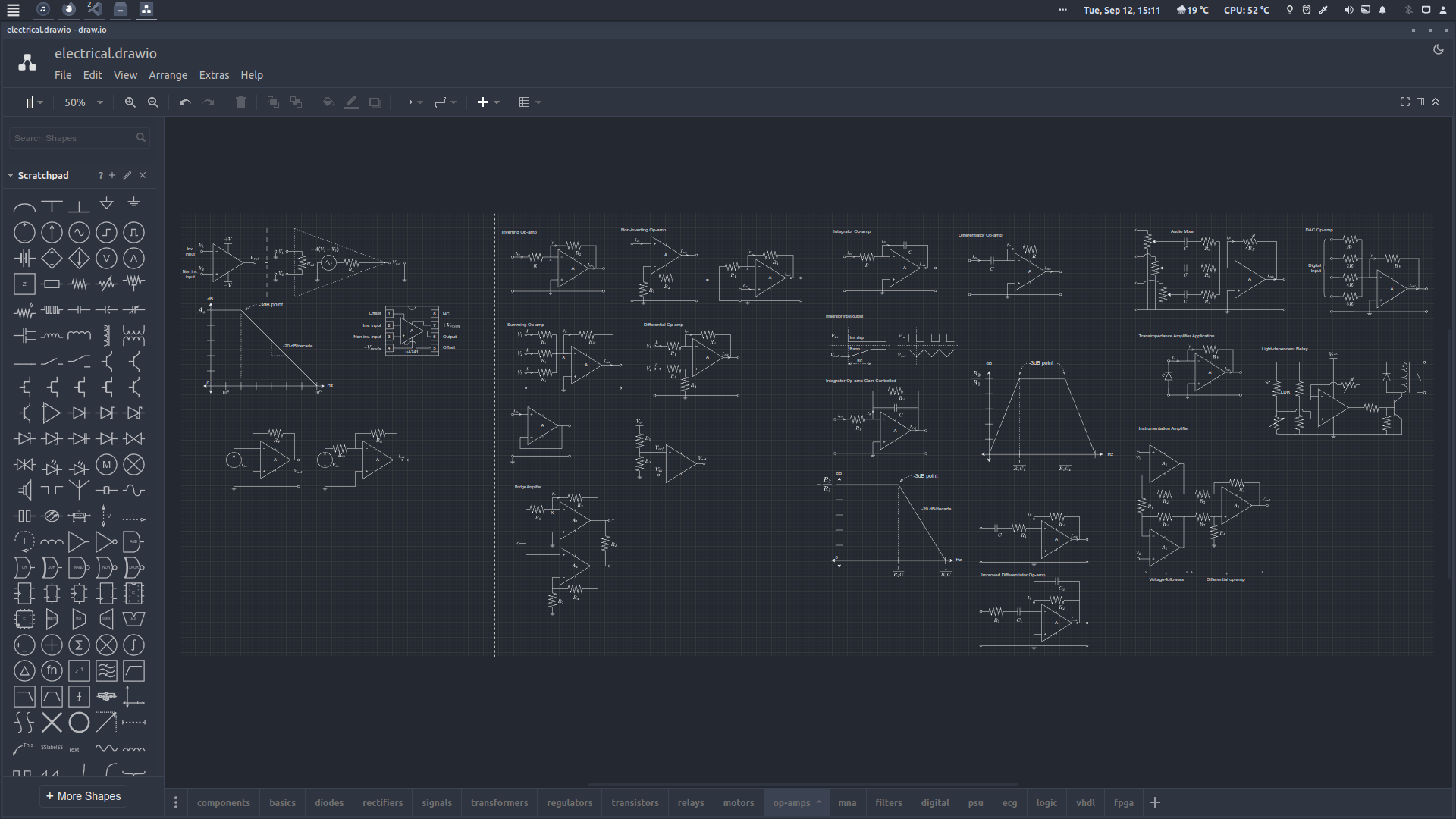Select the ammeter A shape in Scratchpad
This screenshot has height=819, width=1456.
(x=134, y=259)
